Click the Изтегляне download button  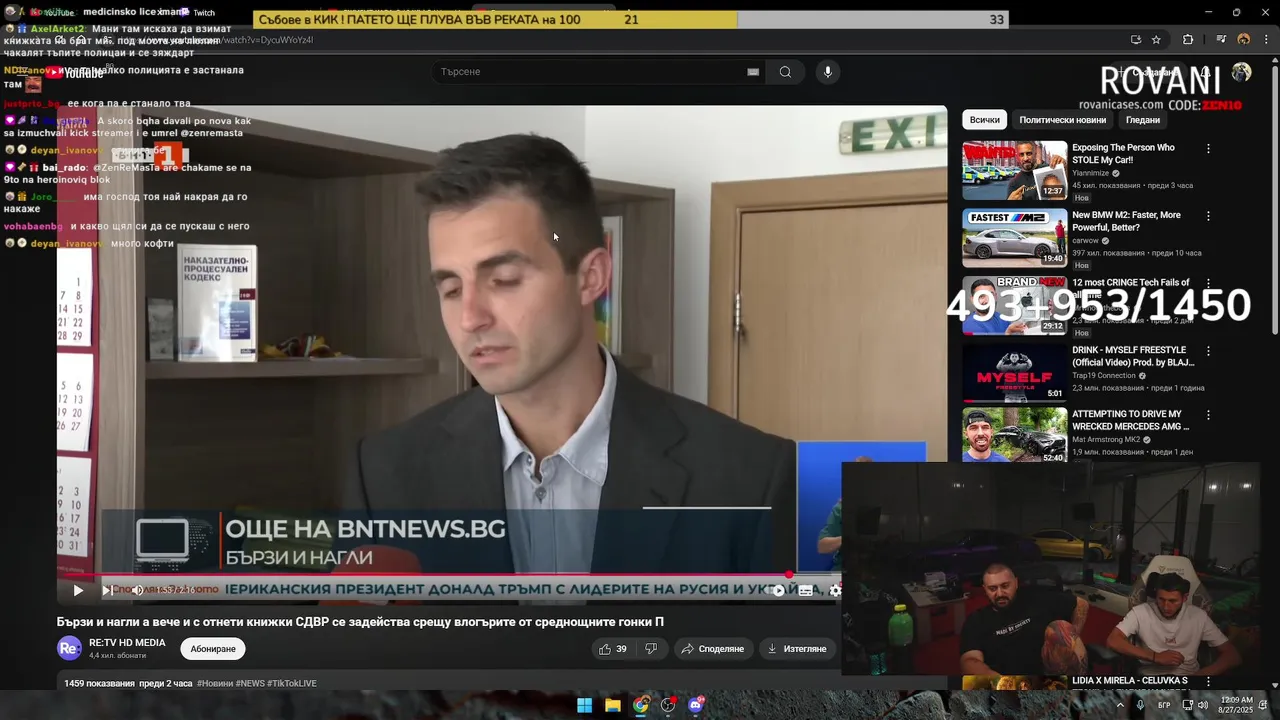coord(797,649)
